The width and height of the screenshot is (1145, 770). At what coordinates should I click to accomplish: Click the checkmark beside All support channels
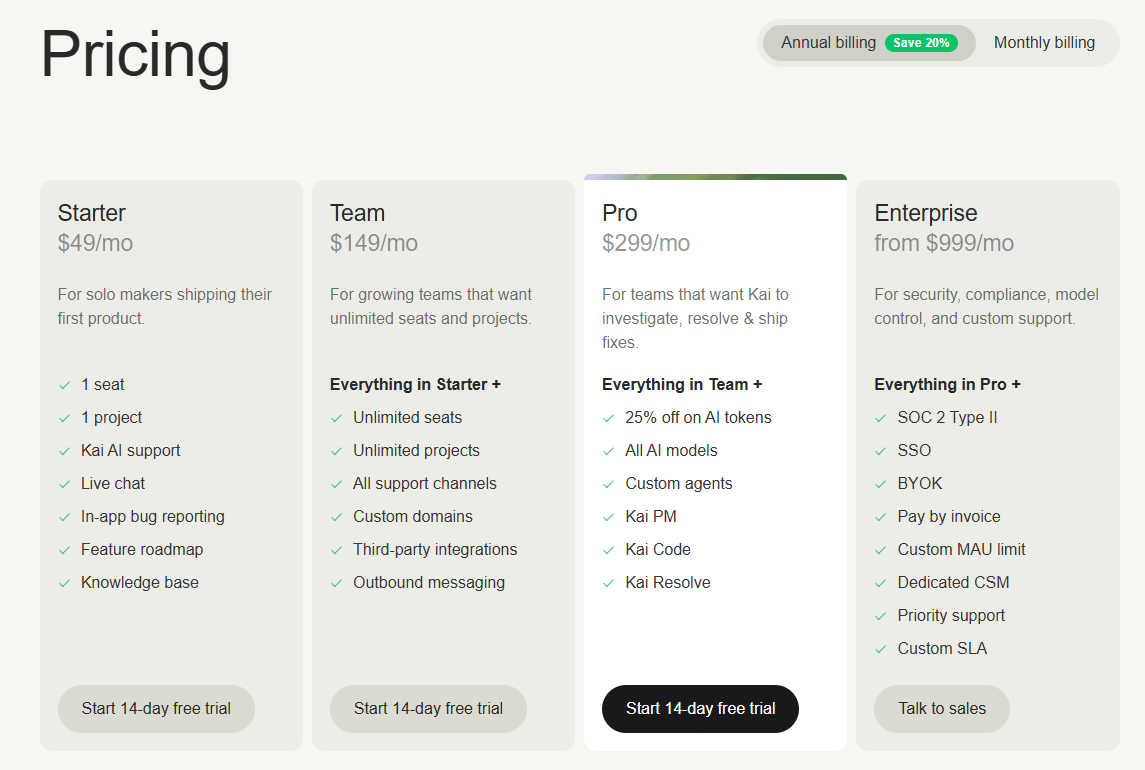[x=337, y=484]
